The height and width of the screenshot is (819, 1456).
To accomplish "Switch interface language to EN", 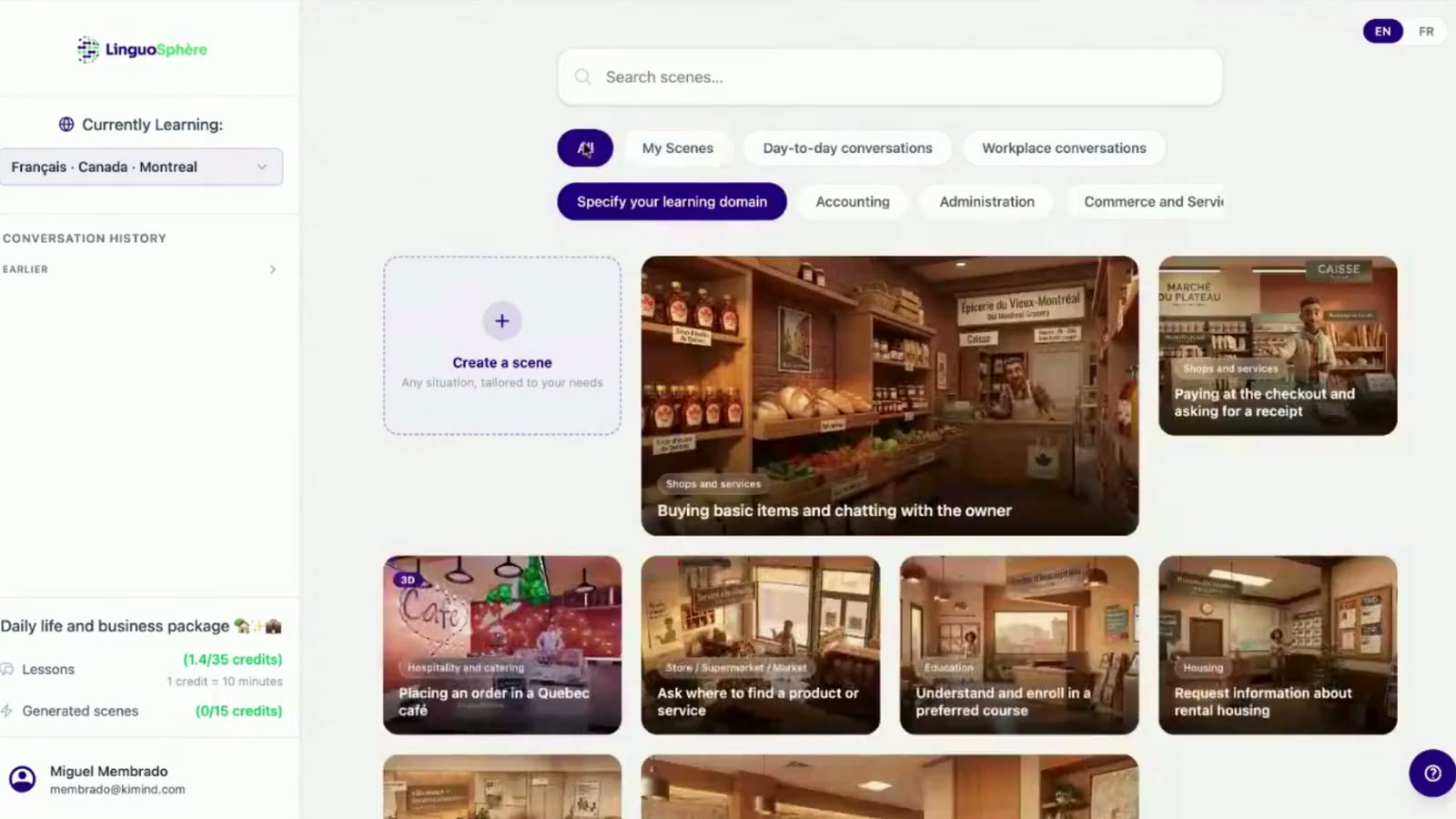I will click(1383, 31).
